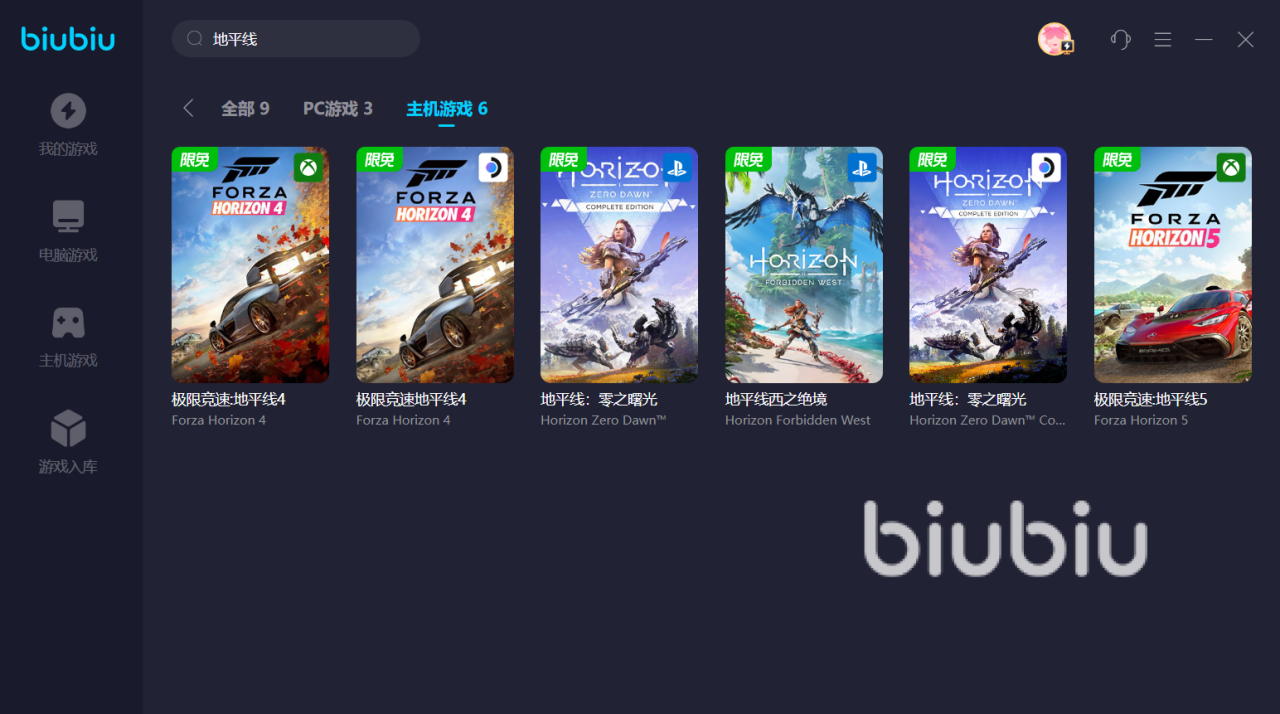Viewport: 1280px width, 714px height.
Task: Click the biubiu logo in the sidebar
Action: click(68, 38)
